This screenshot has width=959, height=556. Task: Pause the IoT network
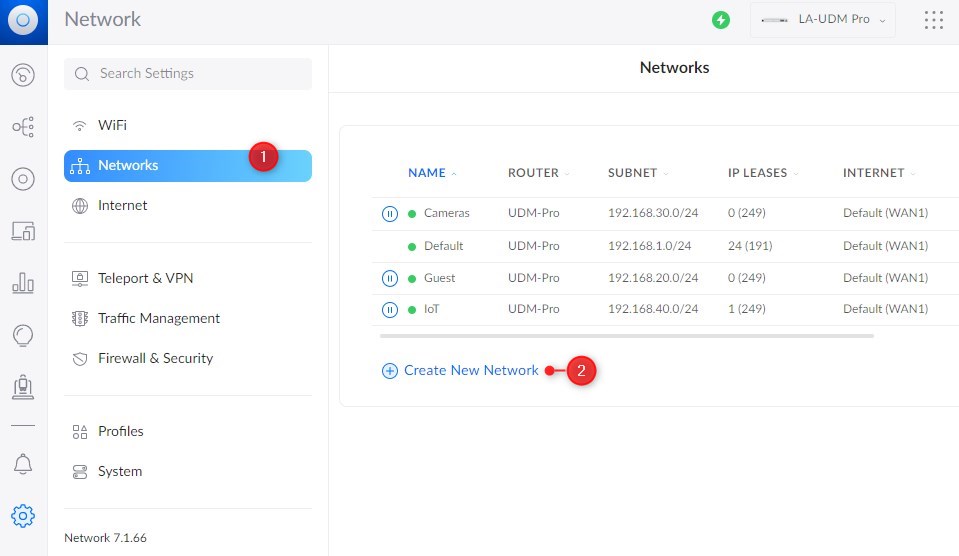pos(390,310)
